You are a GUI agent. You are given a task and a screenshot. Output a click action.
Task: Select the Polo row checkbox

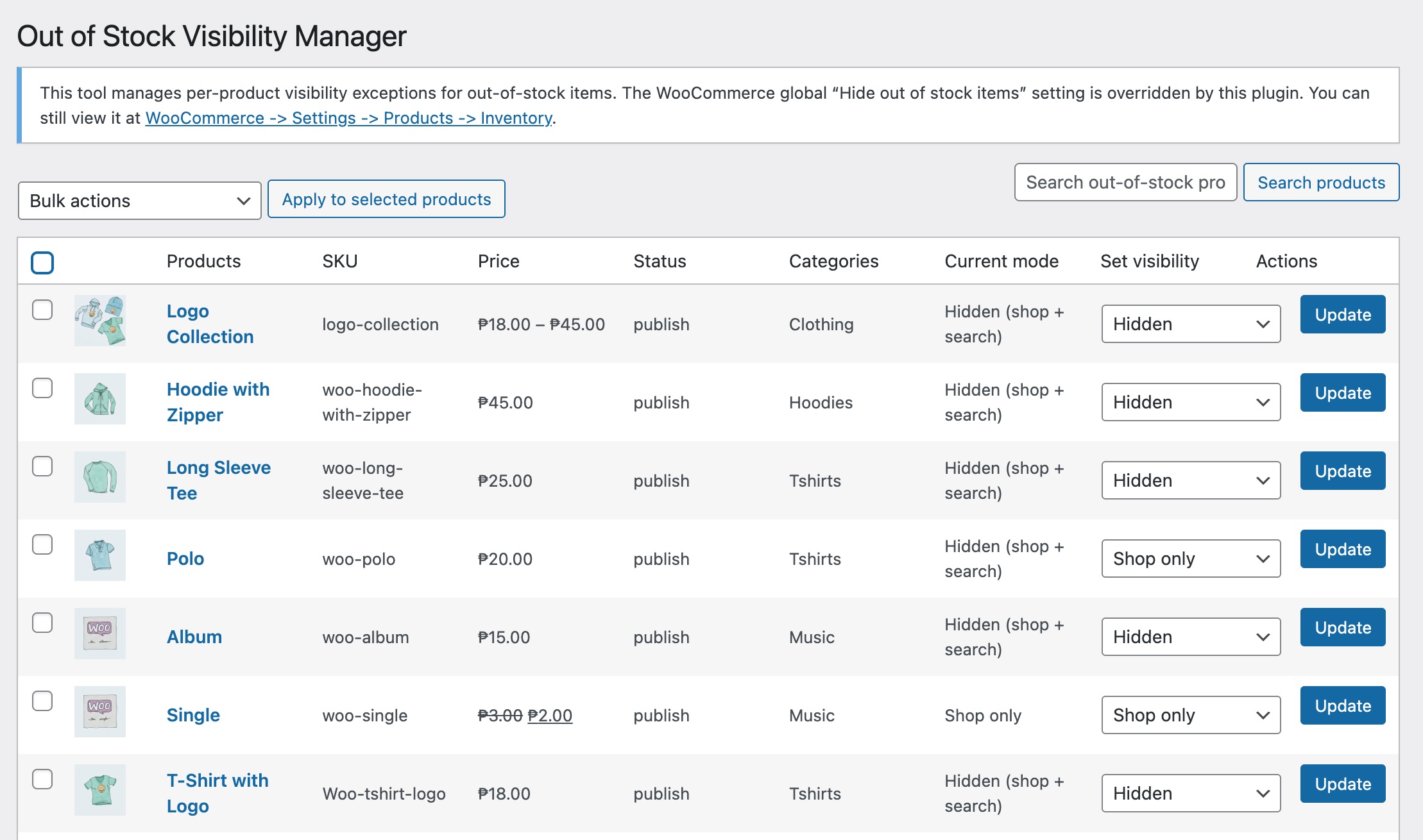pos(42,544)
